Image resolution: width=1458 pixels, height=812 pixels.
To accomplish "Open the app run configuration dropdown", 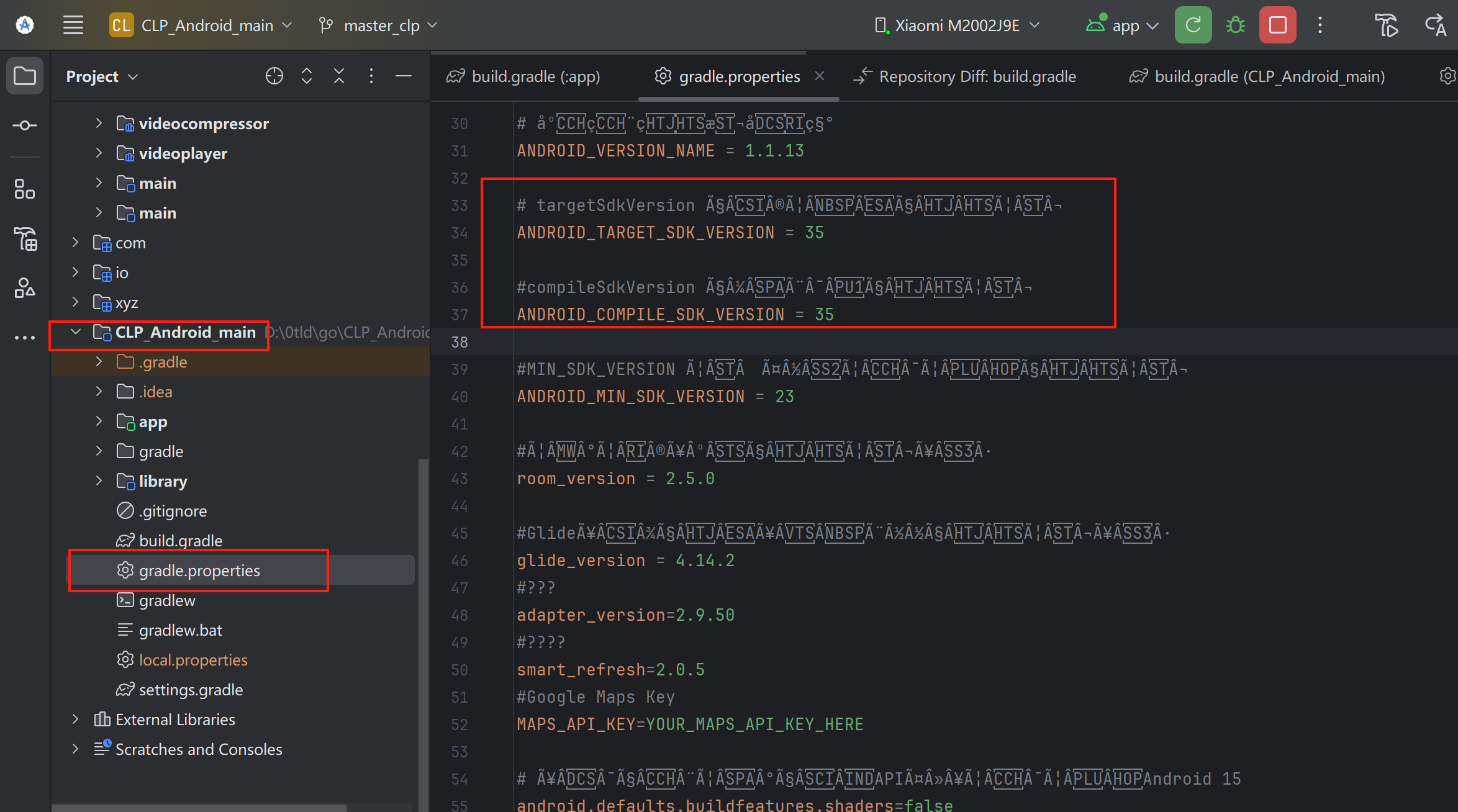I will (x=1122, y=25).
